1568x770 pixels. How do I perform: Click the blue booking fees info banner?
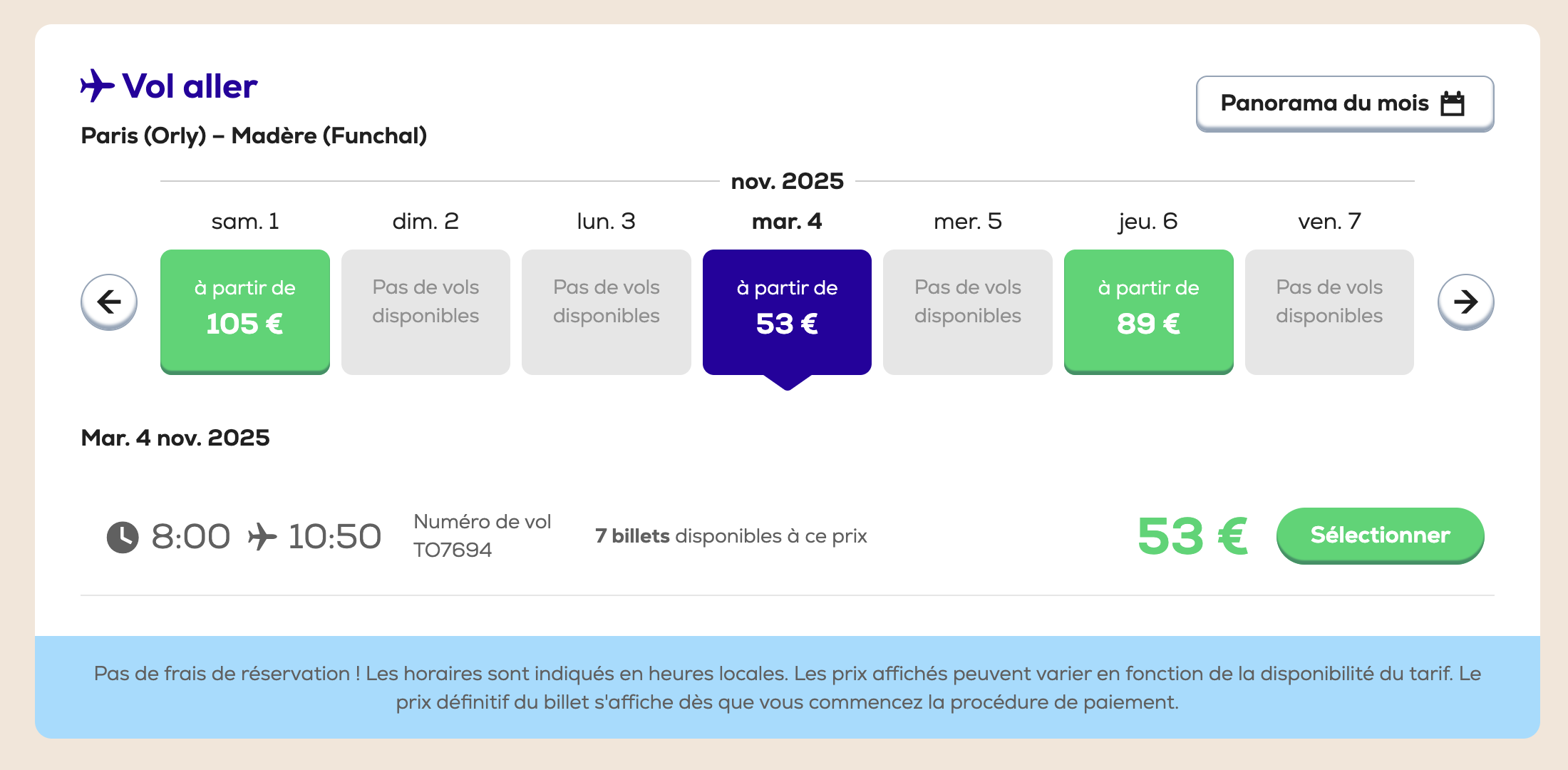(x=787, y=687)
